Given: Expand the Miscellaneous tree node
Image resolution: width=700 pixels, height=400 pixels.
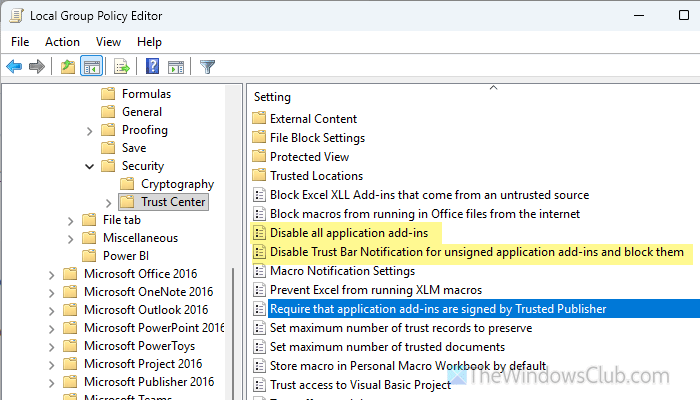Looking at the screenshot, I should (70, 239).
